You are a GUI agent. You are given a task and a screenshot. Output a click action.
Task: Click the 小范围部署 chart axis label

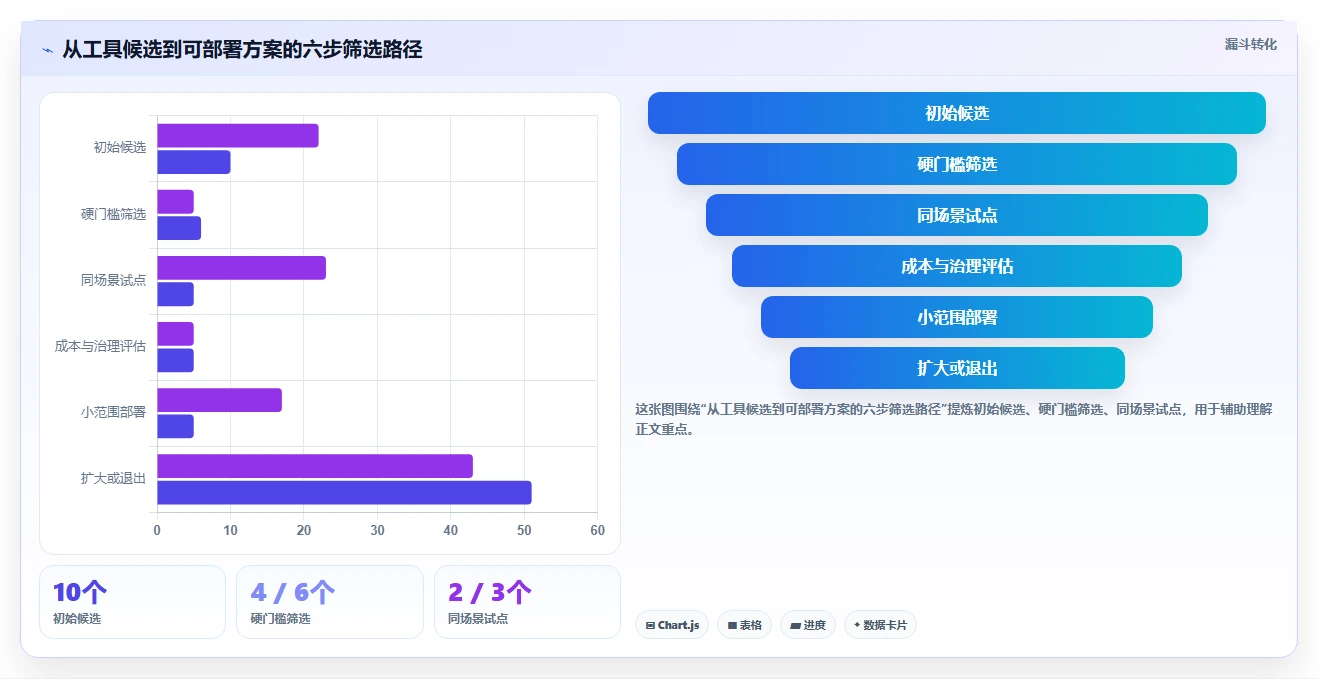[114, 412]
